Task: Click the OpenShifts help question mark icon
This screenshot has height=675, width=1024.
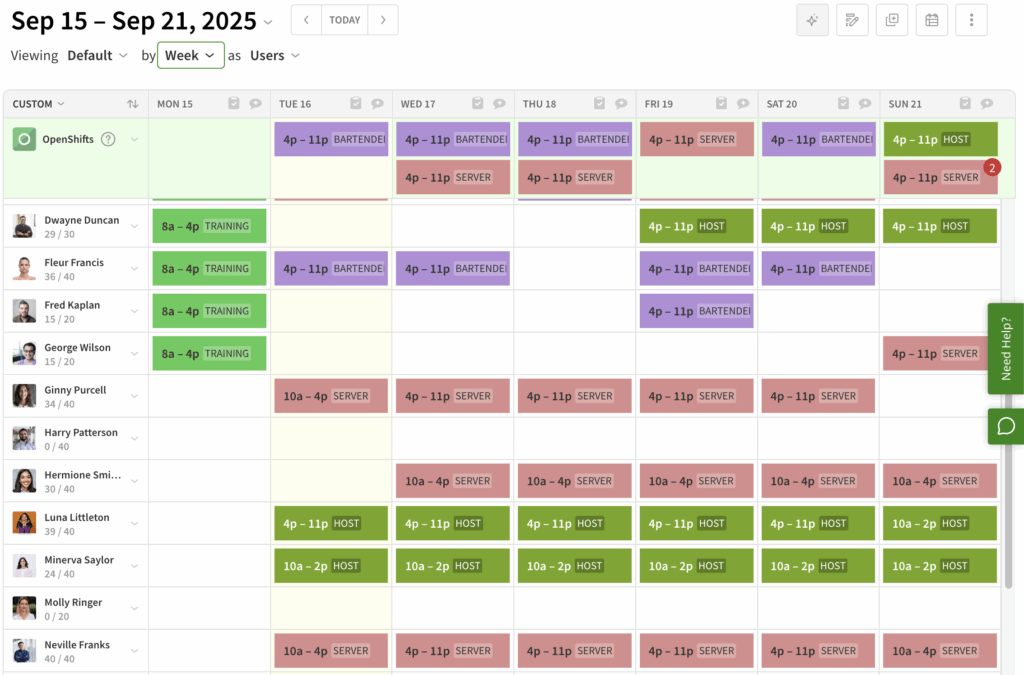Action: 108,139
